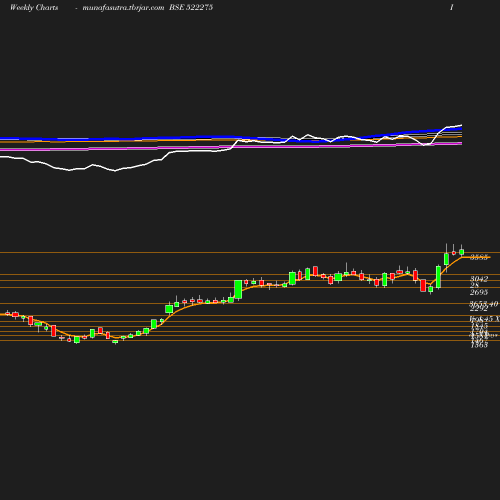This screenshot has width=500, height=500.
Task: Click the 3042 price level label
Action: 479,279
